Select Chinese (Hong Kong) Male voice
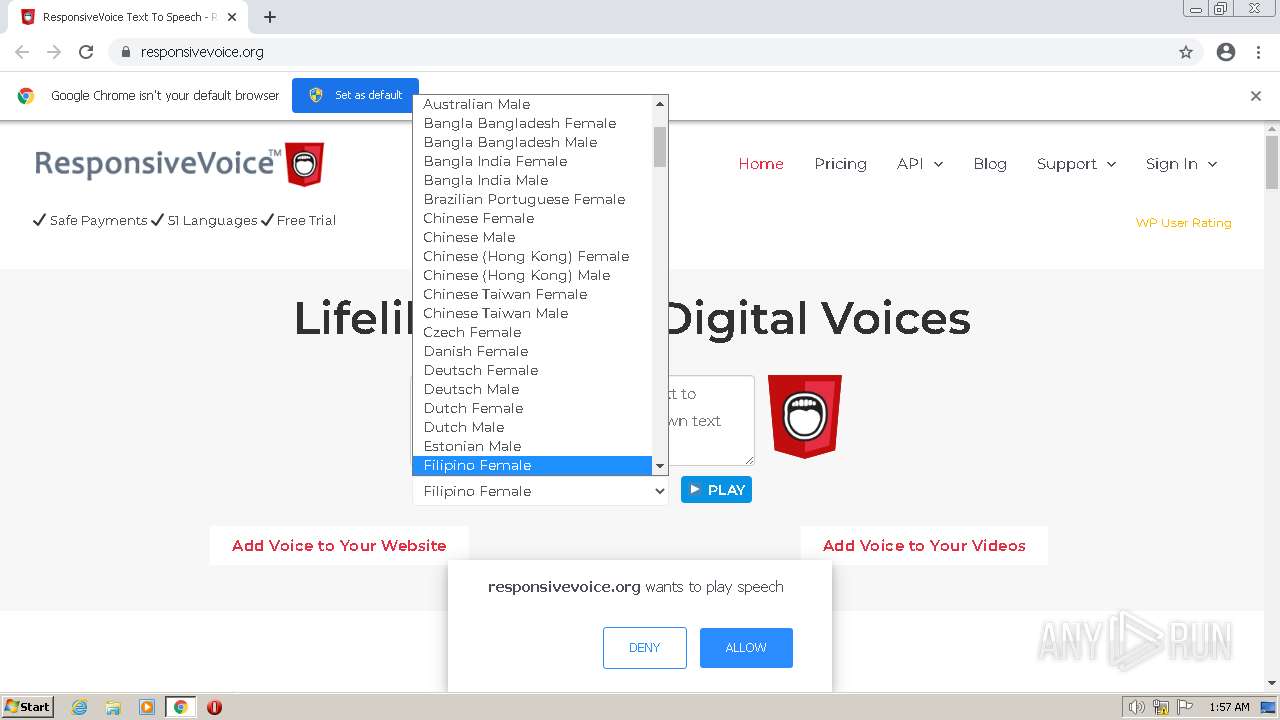Screen dimensions: 1280x720 tap(532, 275)
